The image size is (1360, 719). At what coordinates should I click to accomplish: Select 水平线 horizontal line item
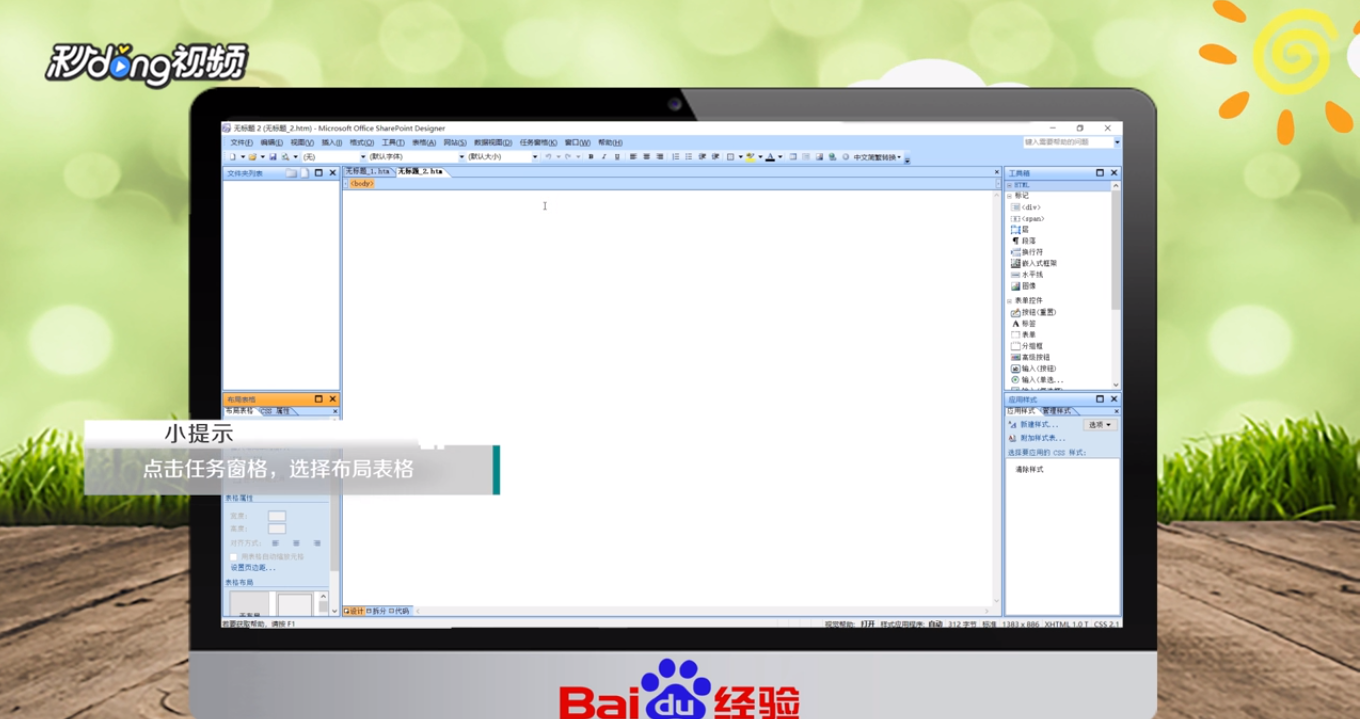(1026, 274)
